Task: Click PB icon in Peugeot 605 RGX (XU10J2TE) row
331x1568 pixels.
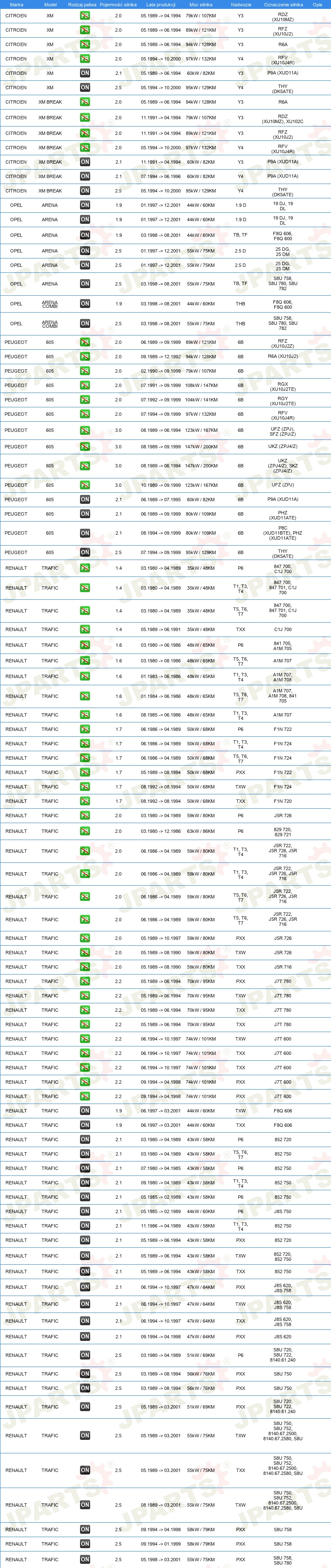Action: [85, 385]
